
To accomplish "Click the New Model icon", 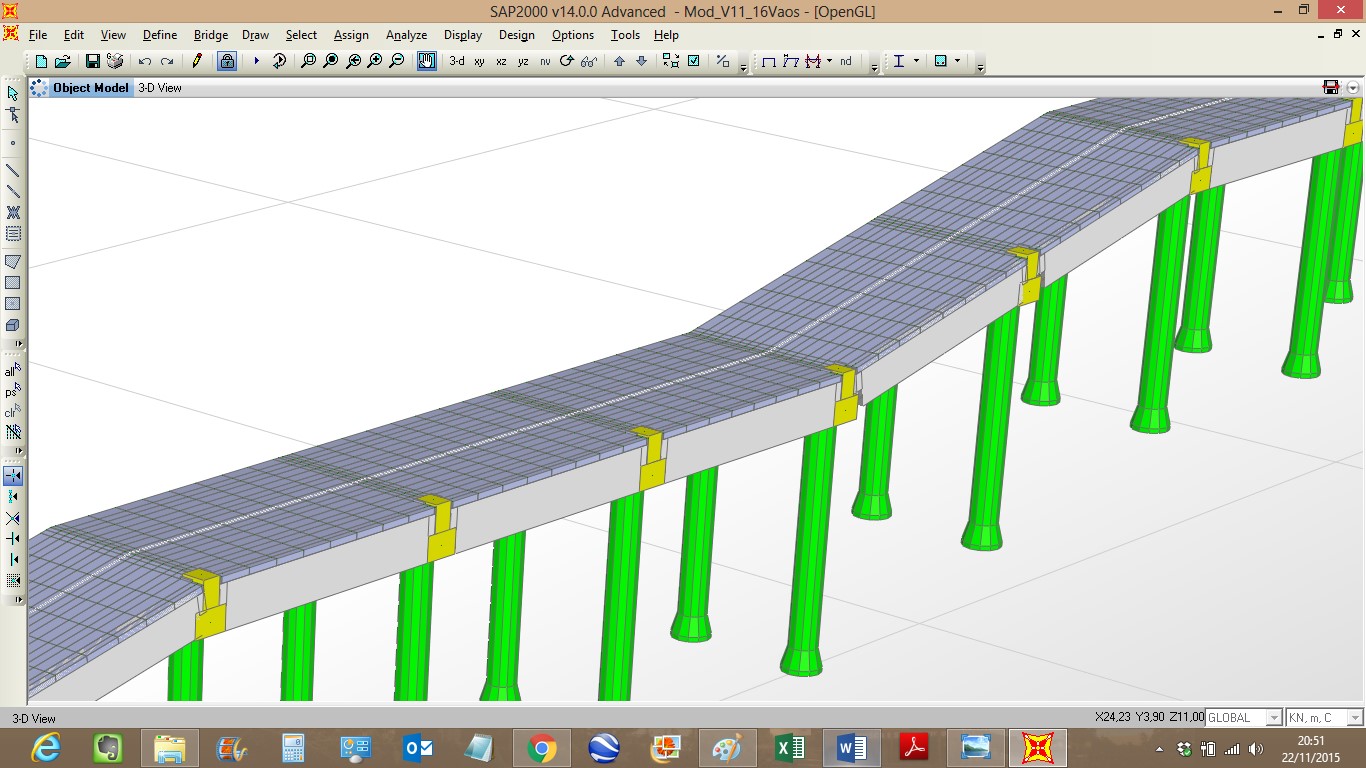I will 41,61.
